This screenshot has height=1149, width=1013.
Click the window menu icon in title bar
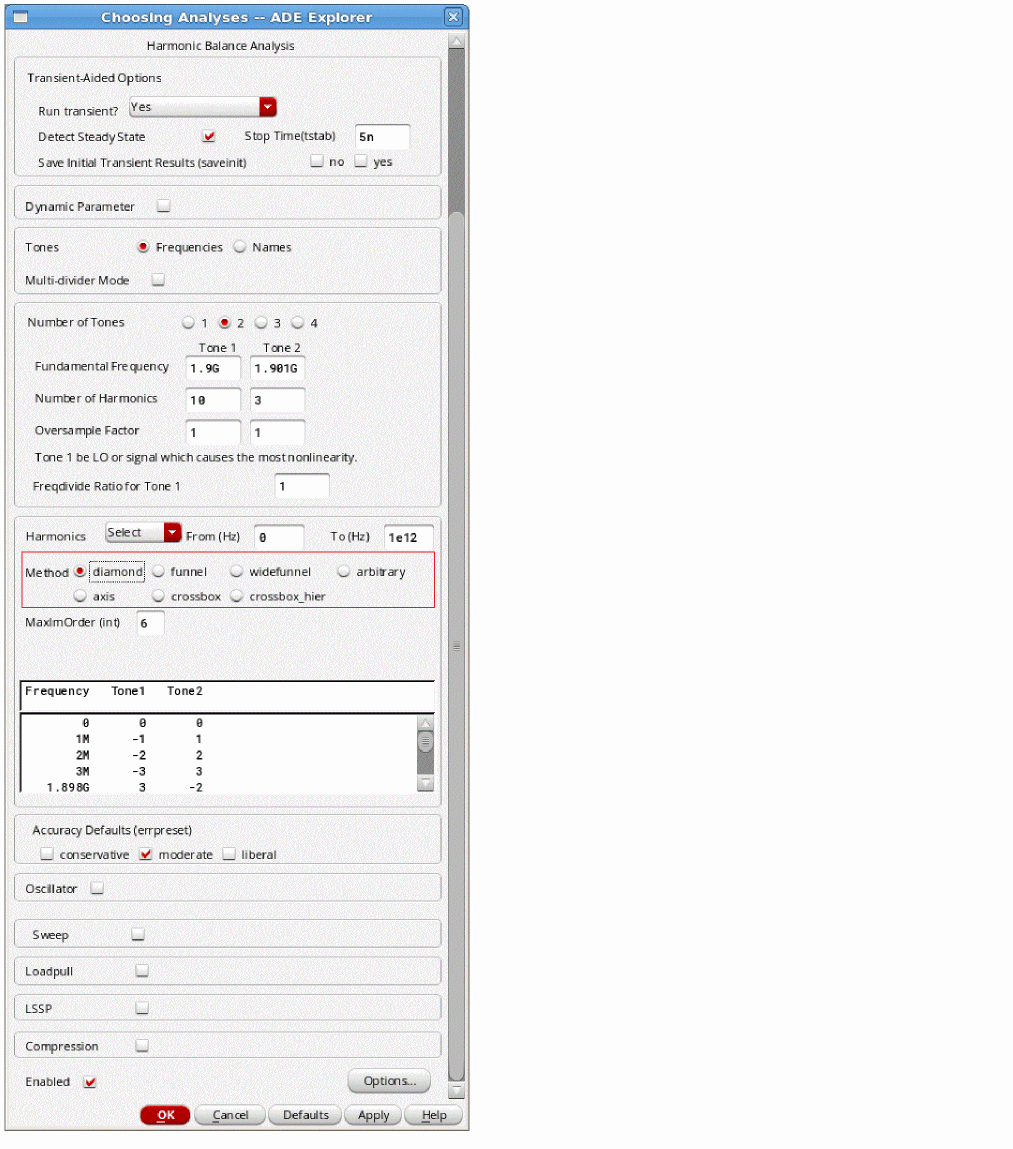(x=19, y=17)
